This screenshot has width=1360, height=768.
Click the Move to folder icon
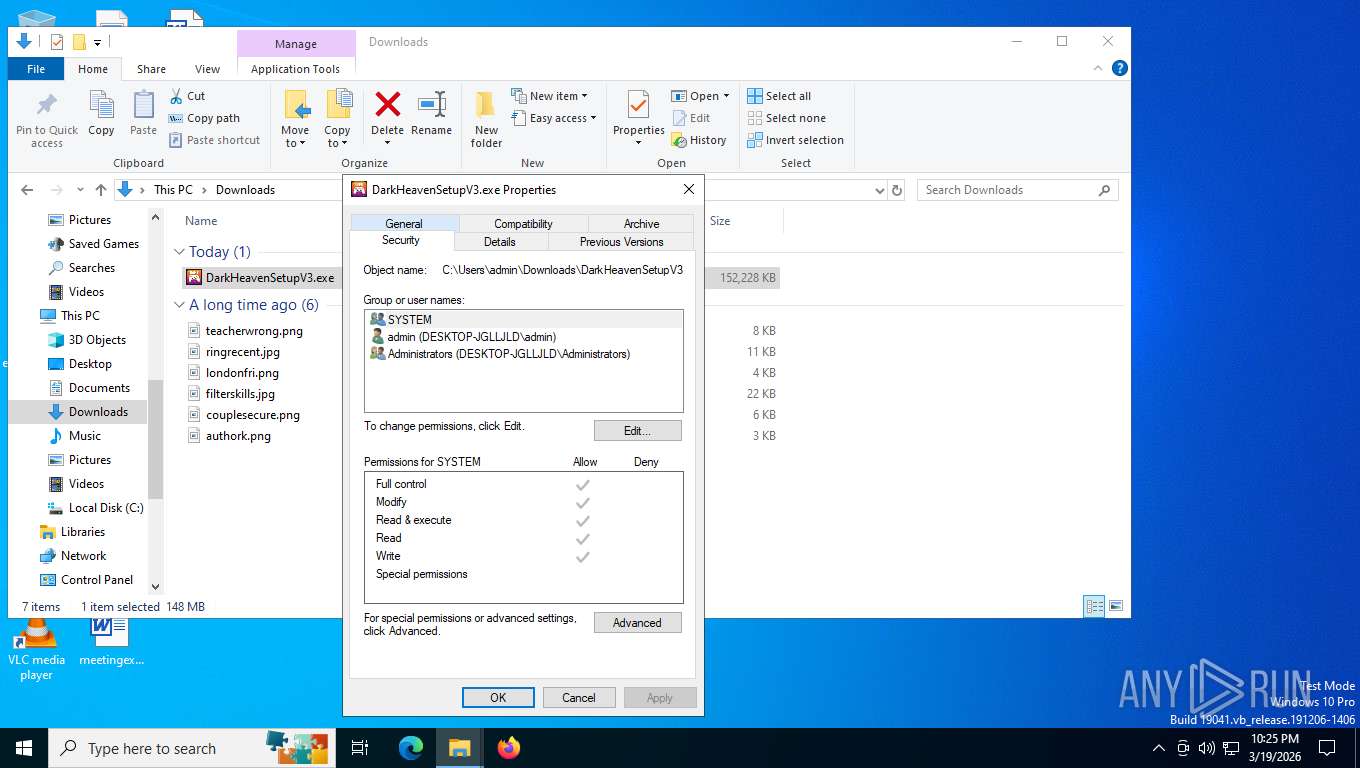tap(296, 105)
